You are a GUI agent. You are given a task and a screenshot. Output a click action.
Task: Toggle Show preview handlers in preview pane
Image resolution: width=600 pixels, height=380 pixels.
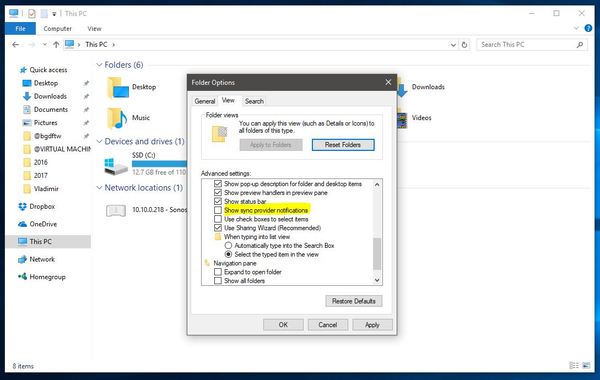click(218, 193)
